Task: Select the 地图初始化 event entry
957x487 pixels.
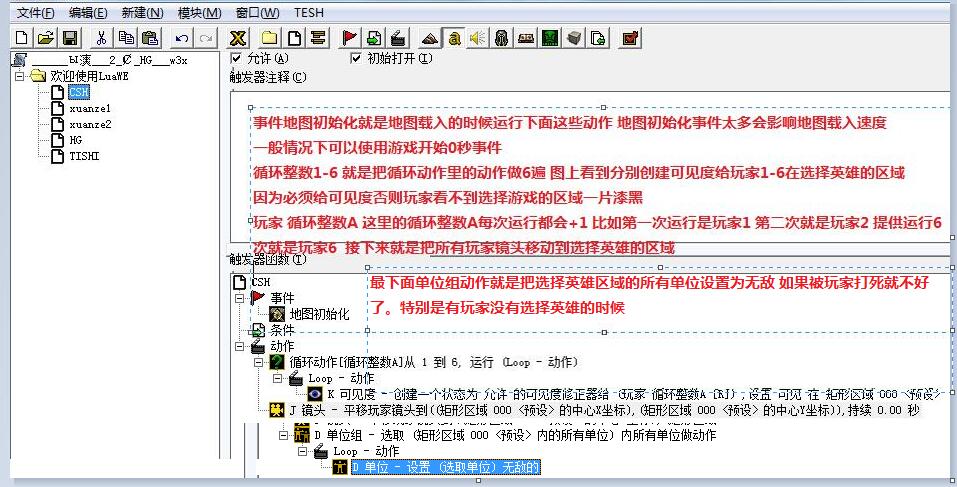Action: (x=318, y=314)
